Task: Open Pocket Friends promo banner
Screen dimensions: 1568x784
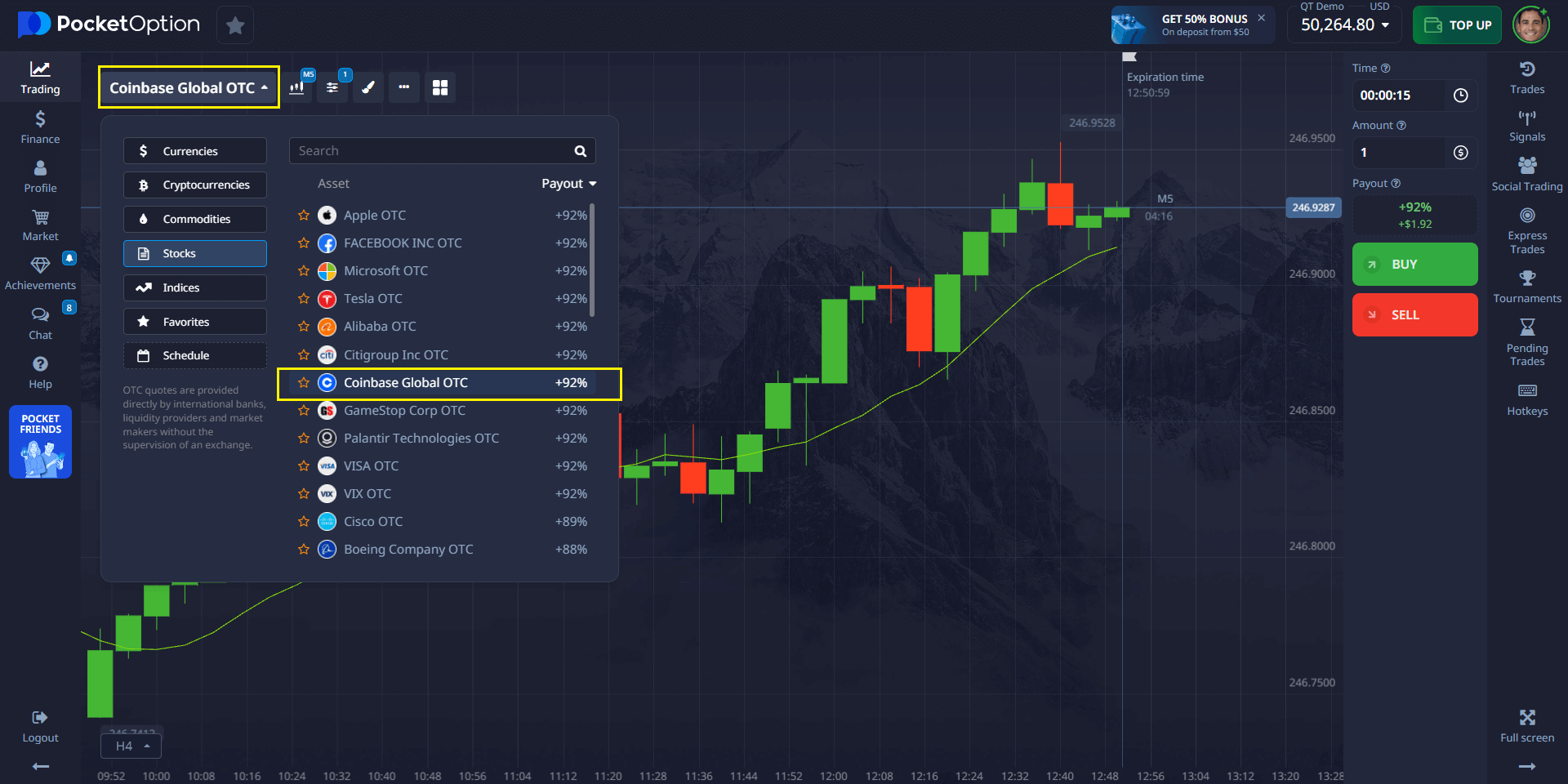Action: point(40,442)
